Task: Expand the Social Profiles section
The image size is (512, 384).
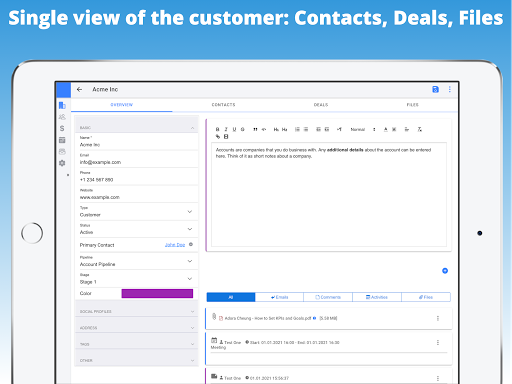Action: click(136, 311)
